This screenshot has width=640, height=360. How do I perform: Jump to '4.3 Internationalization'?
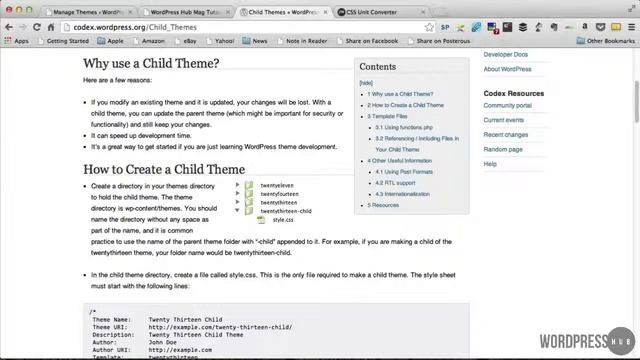click(x=402, y=194)
